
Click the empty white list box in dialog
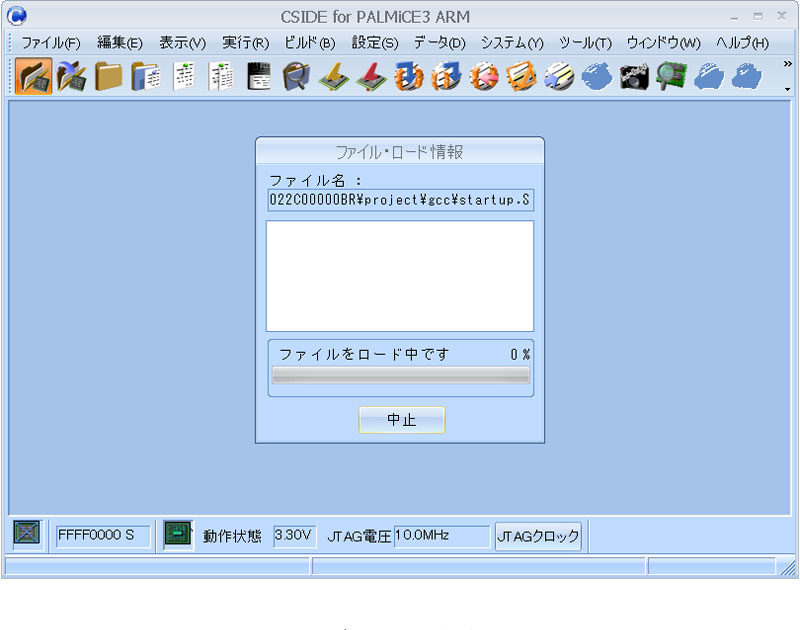tap(400, 276)
